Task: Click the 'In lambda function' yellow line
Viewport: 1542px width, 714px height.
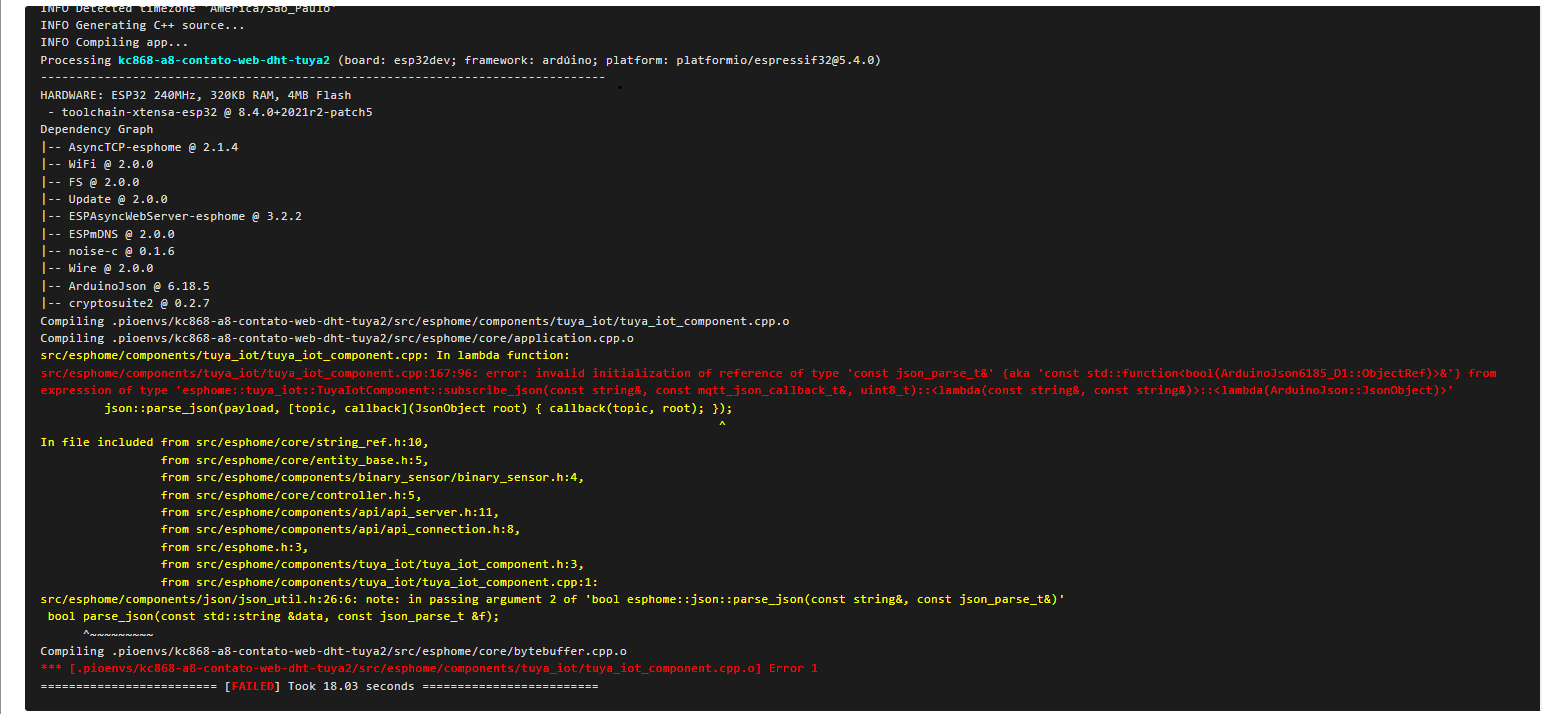Action: click(x=304, y=355)
